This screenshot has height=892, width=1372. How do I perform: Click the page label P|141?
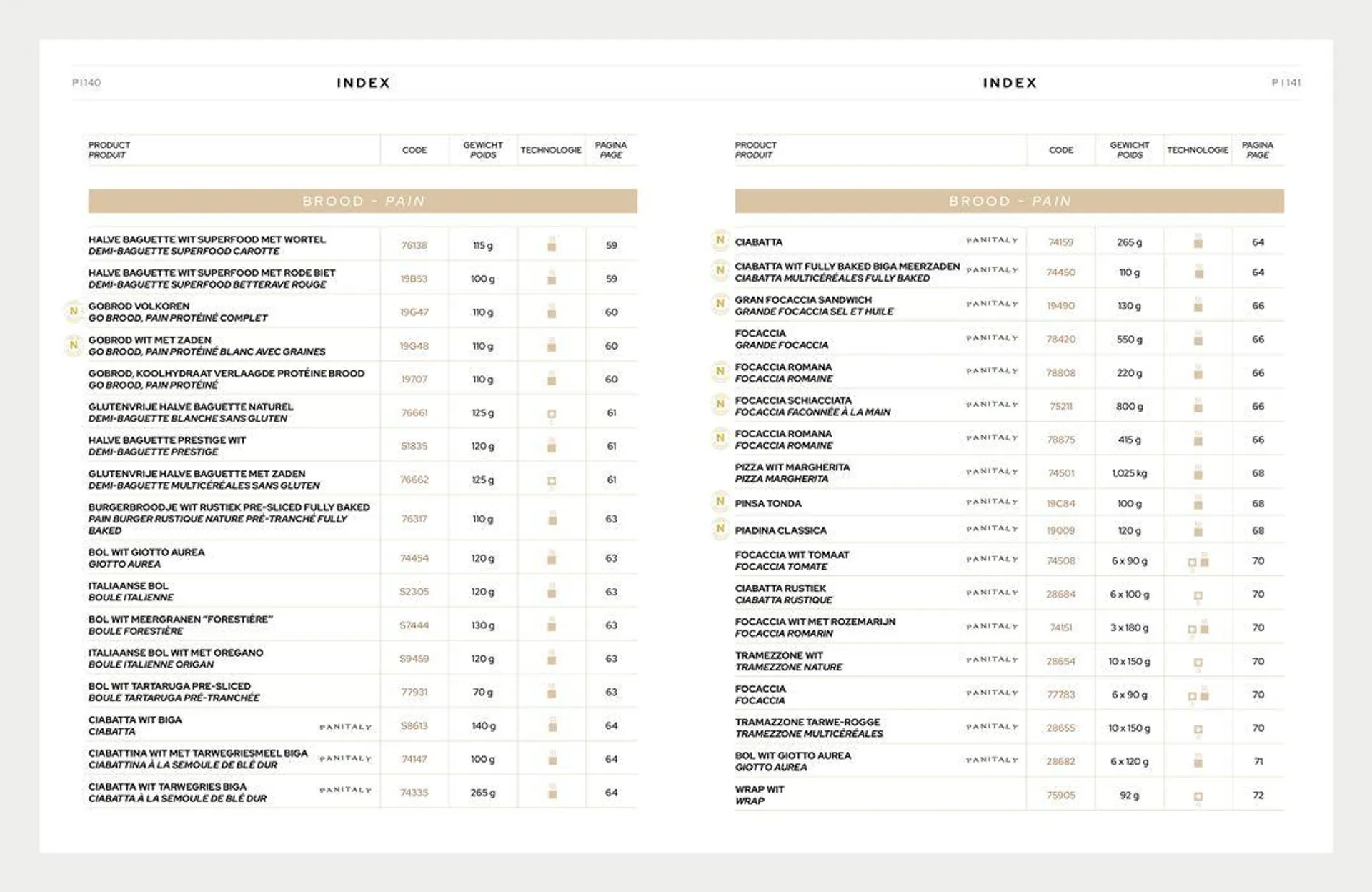(x=1286, y=83)
